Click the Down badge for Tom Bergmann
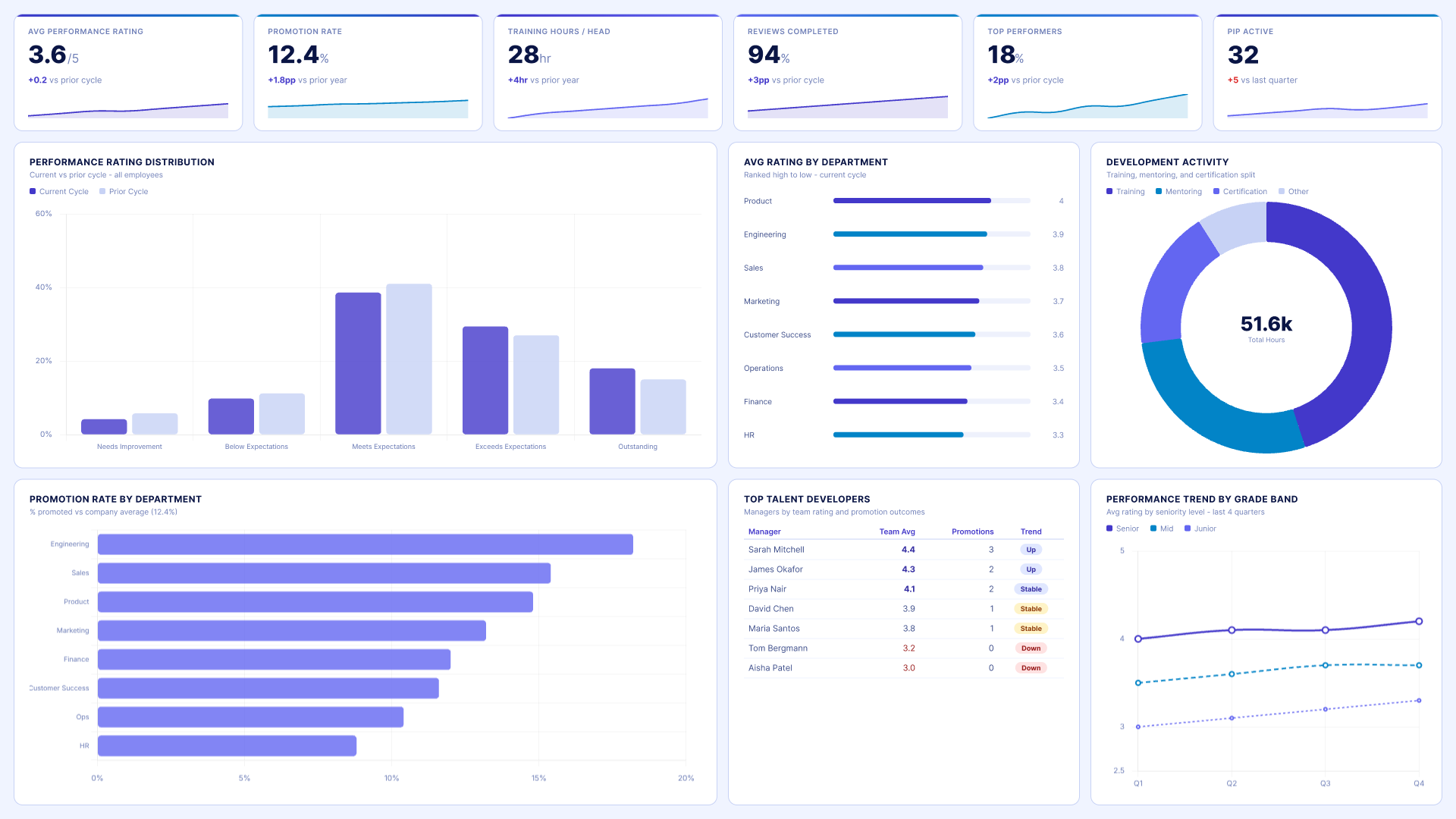 [x=1031, y=648]
